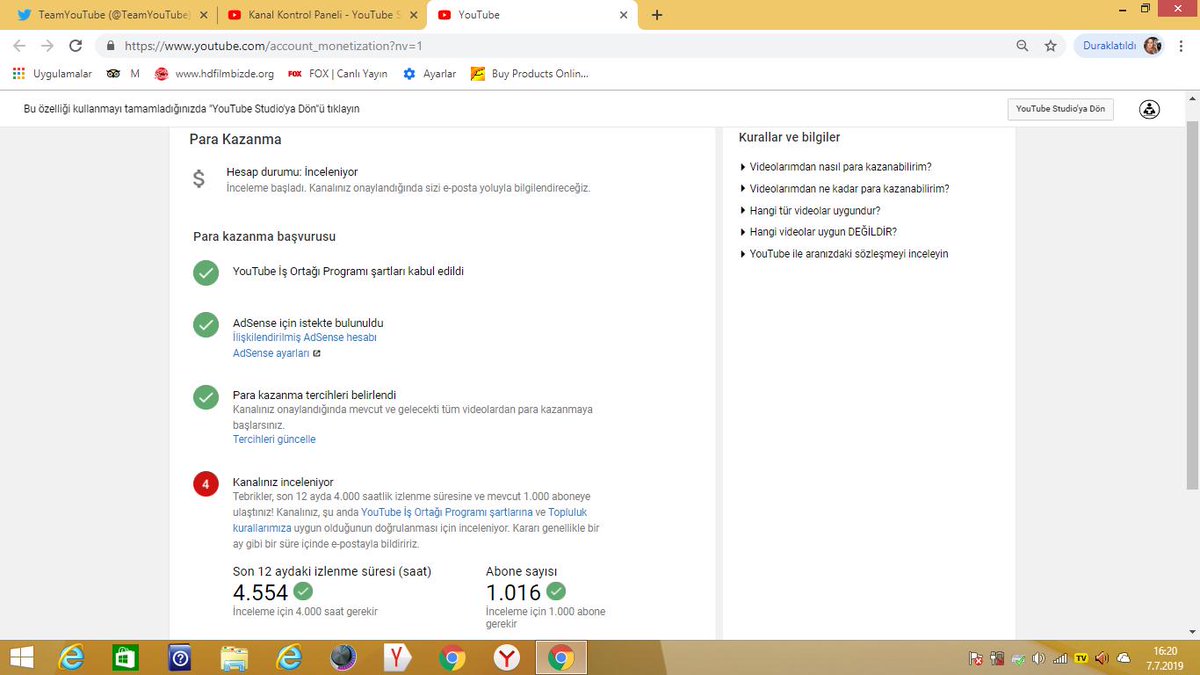Viewport: 1200px width, 675px height.
Task: View site info via padlock icon
Action: [109, 46]
